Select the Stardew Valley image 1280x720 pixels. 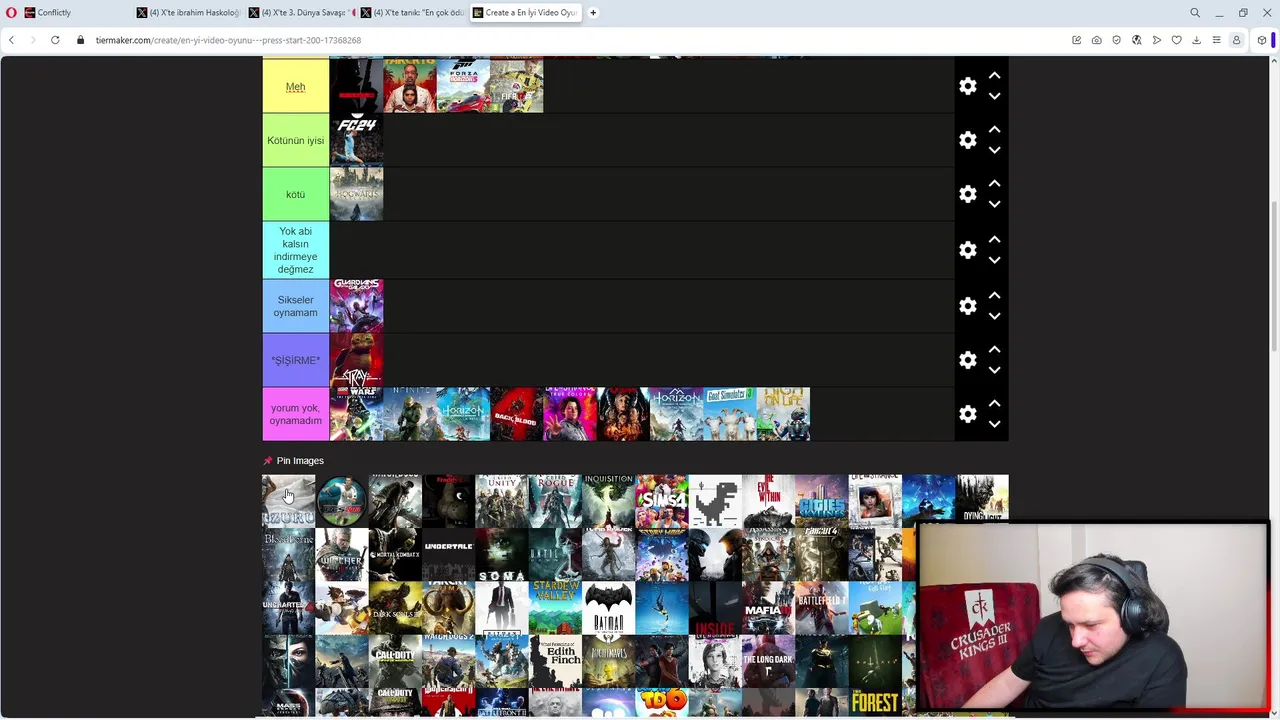click(555, 608)
